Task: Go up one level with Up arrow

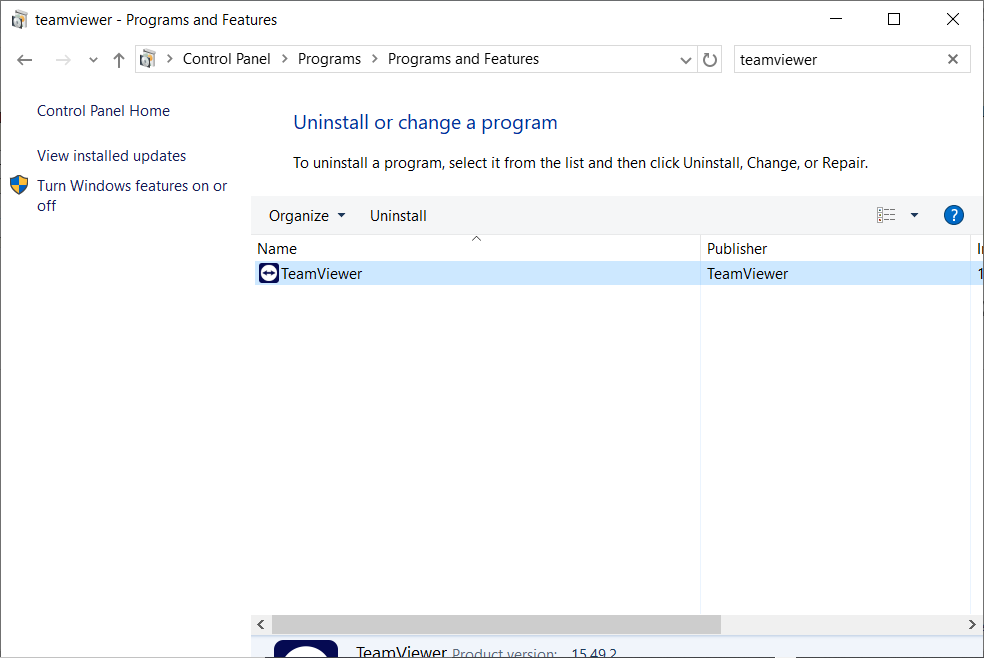Action: (x=119, y=60)
